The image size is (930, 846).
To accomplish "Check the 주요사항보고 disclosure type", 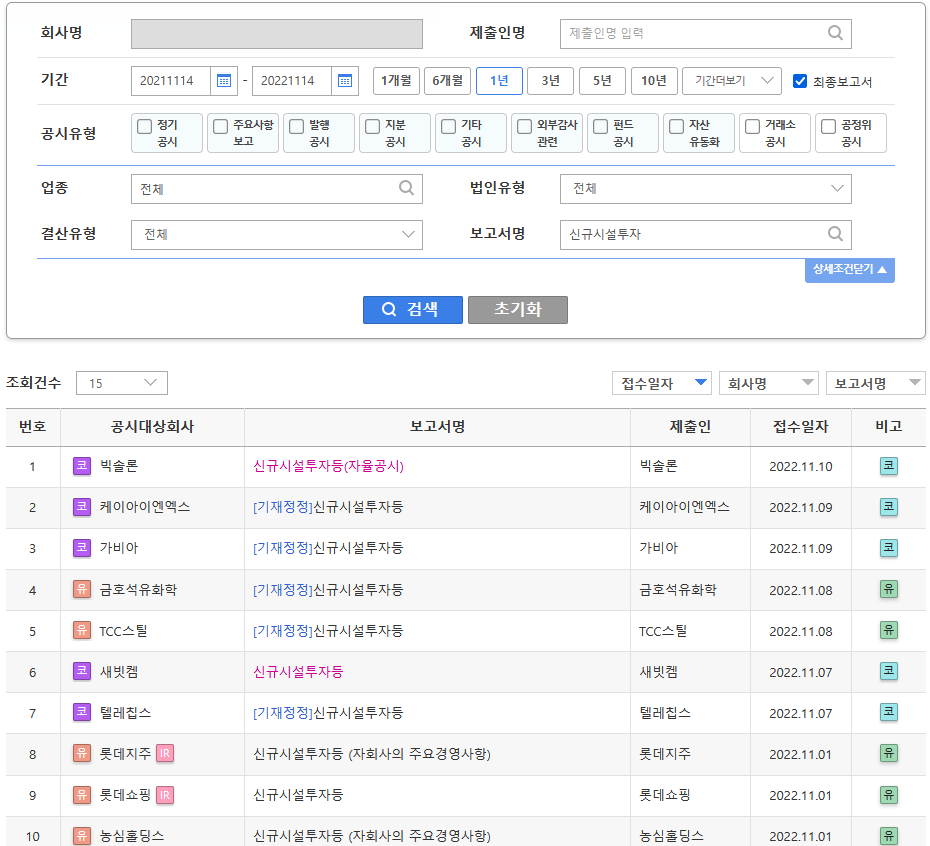I will (220, 126).
